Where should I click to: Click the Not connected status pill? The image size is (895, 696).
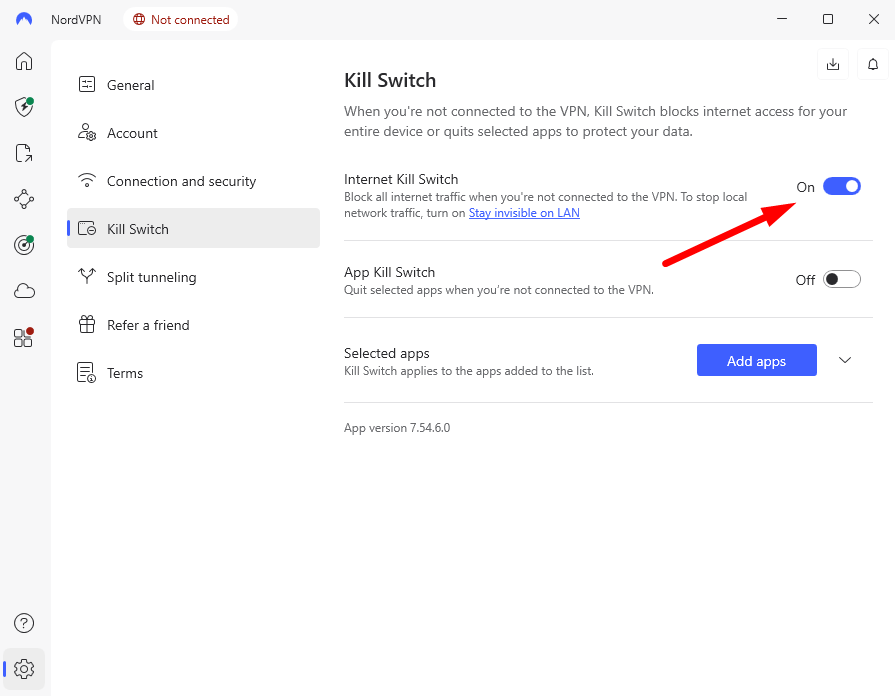180,19
